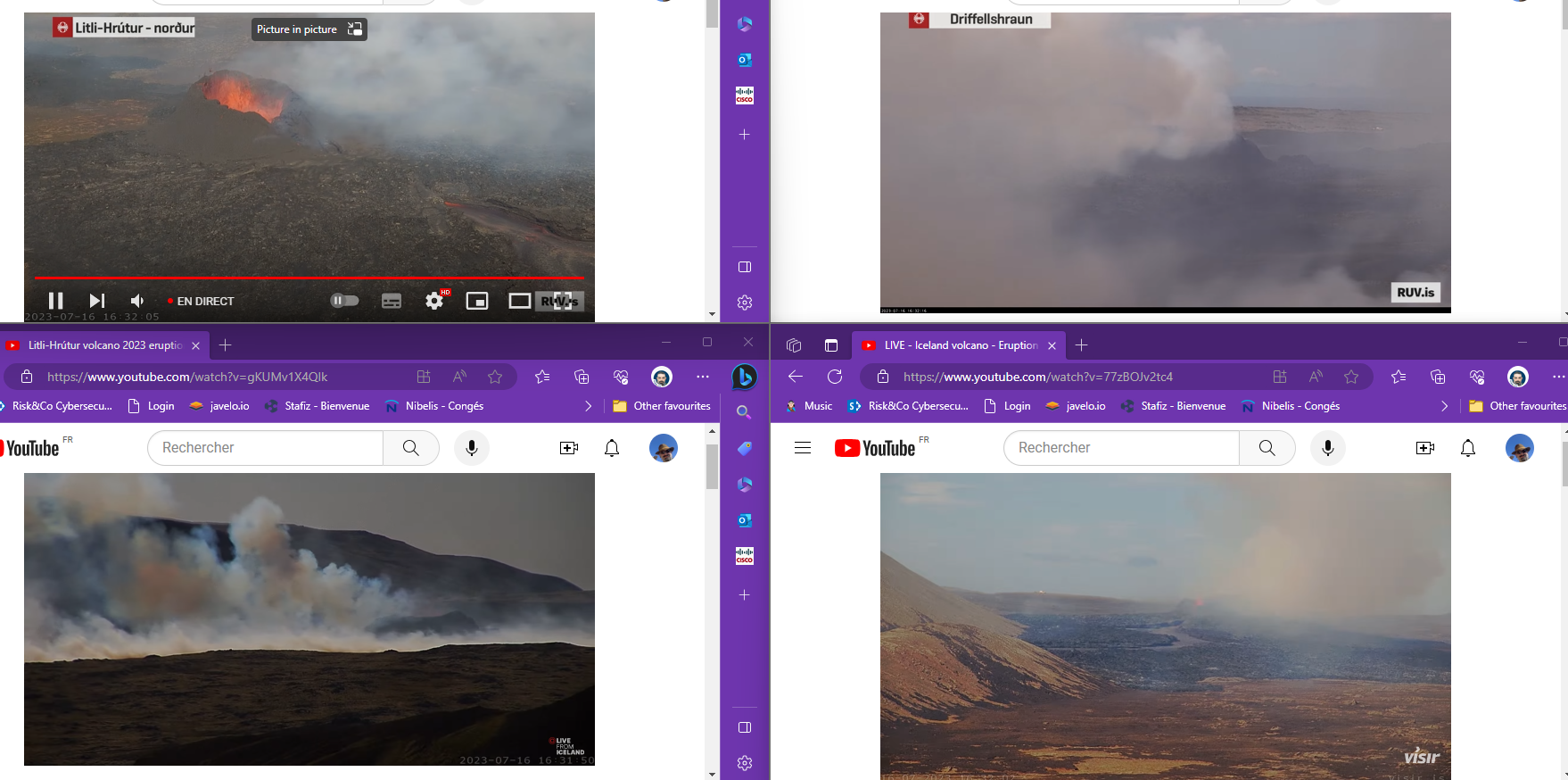This screenshot has height=780, width=1568.
Task: Click the Picture in picture button
Action: (309, 29)
